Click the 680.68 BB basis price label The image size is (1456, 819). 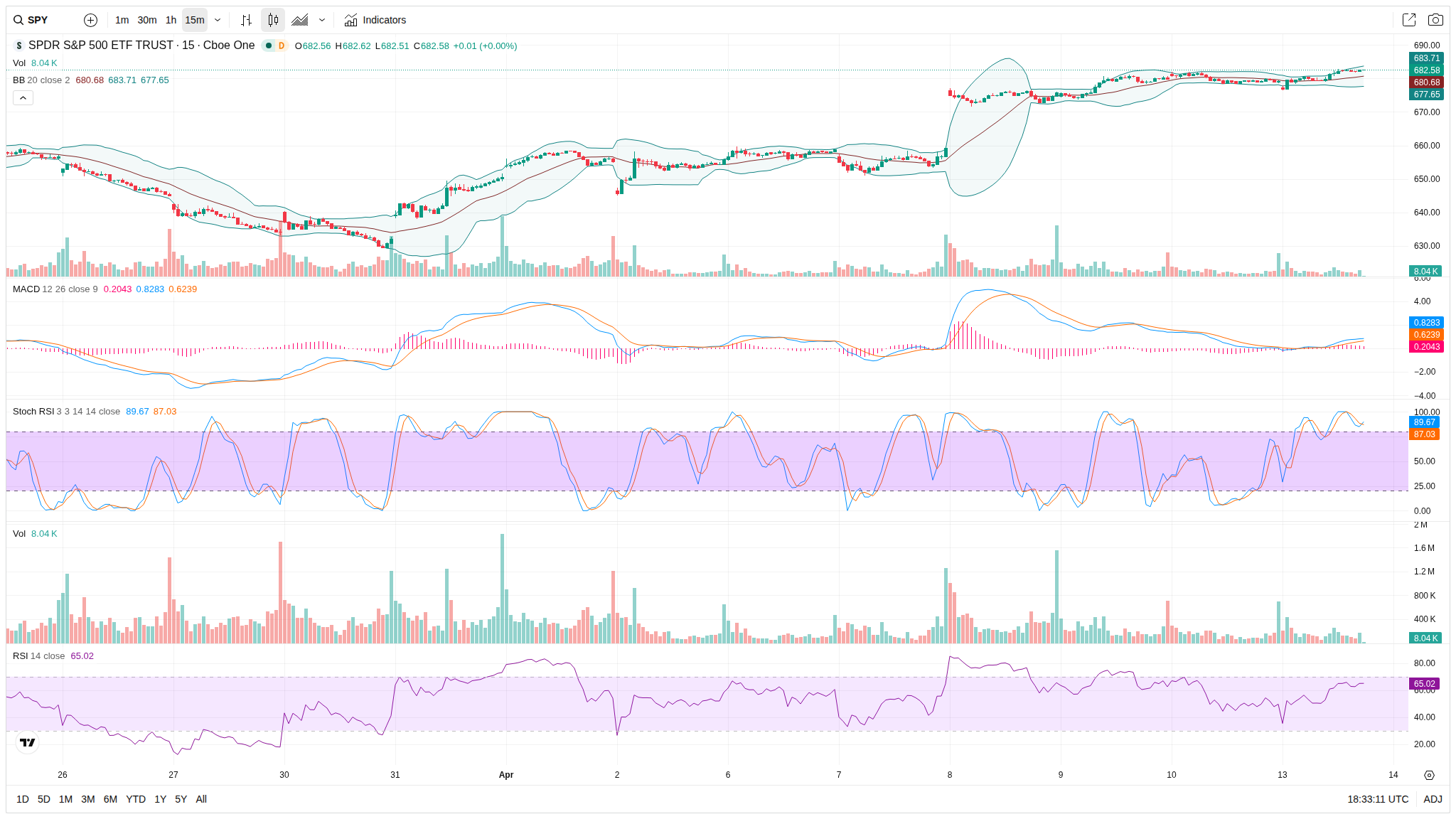tap(1425, 82)
